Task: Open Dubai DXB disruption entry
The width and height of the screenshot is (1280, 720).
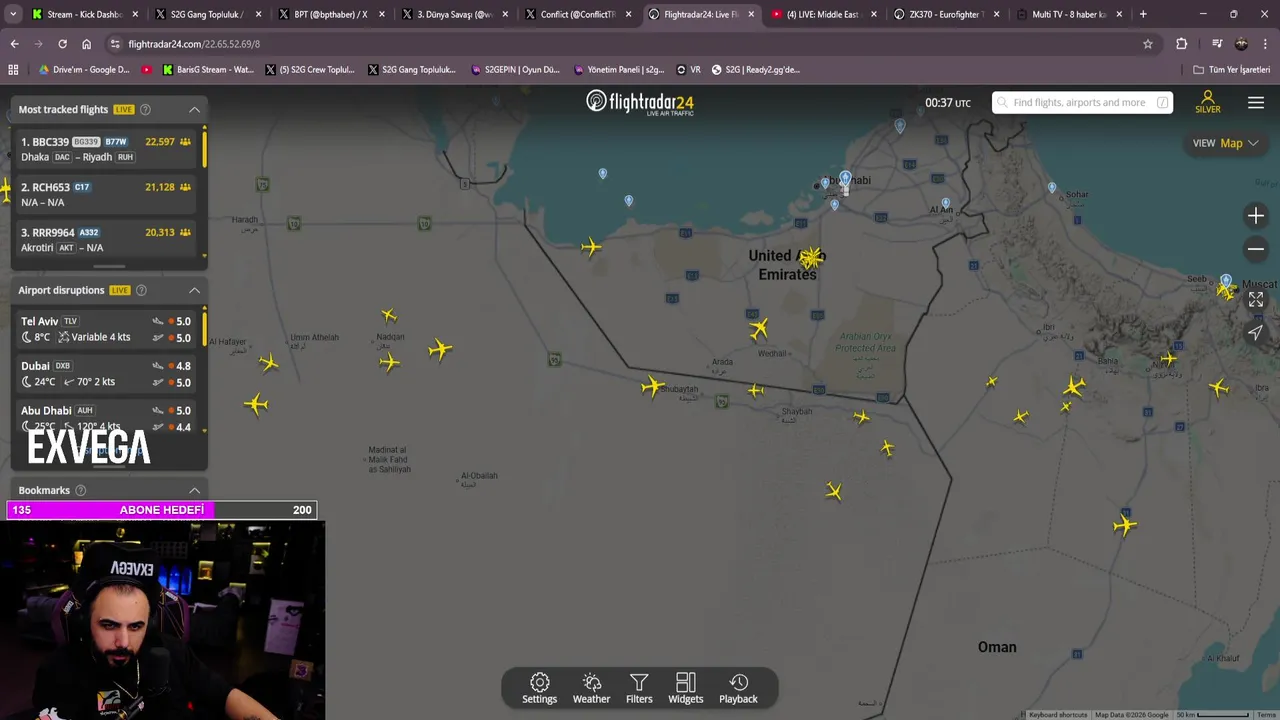Action: [x=106, y=374]
